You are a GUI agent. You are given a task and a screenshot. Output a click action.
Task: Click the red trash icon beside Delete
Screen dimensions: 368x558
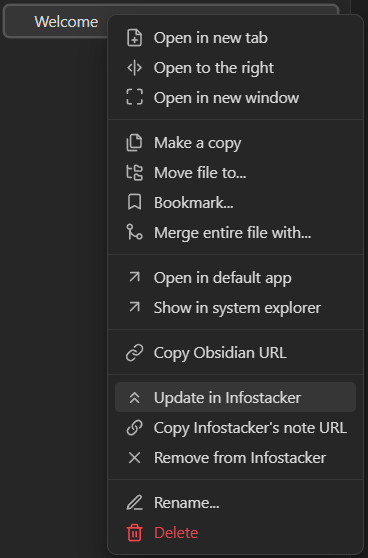click(135, 532)
